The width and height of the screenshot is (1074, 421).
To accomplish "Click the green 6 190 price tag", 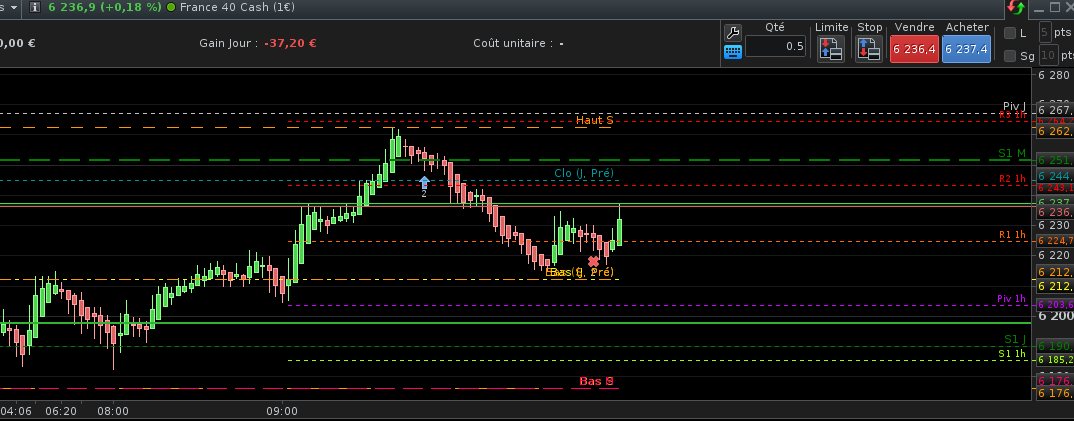I will (1055, 346).
